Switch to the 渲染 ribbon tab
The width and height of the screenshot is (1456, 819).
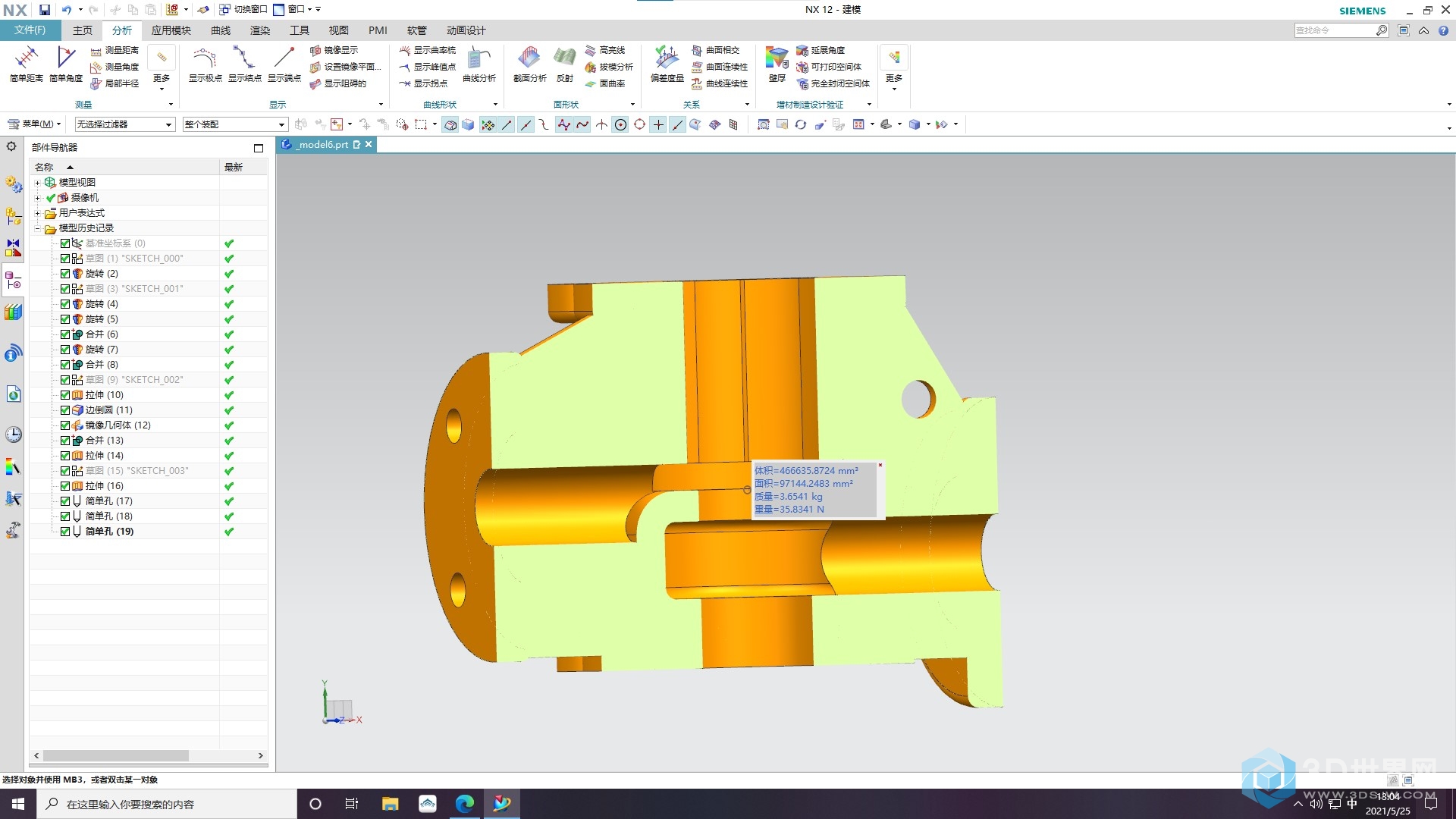(260, 30)
